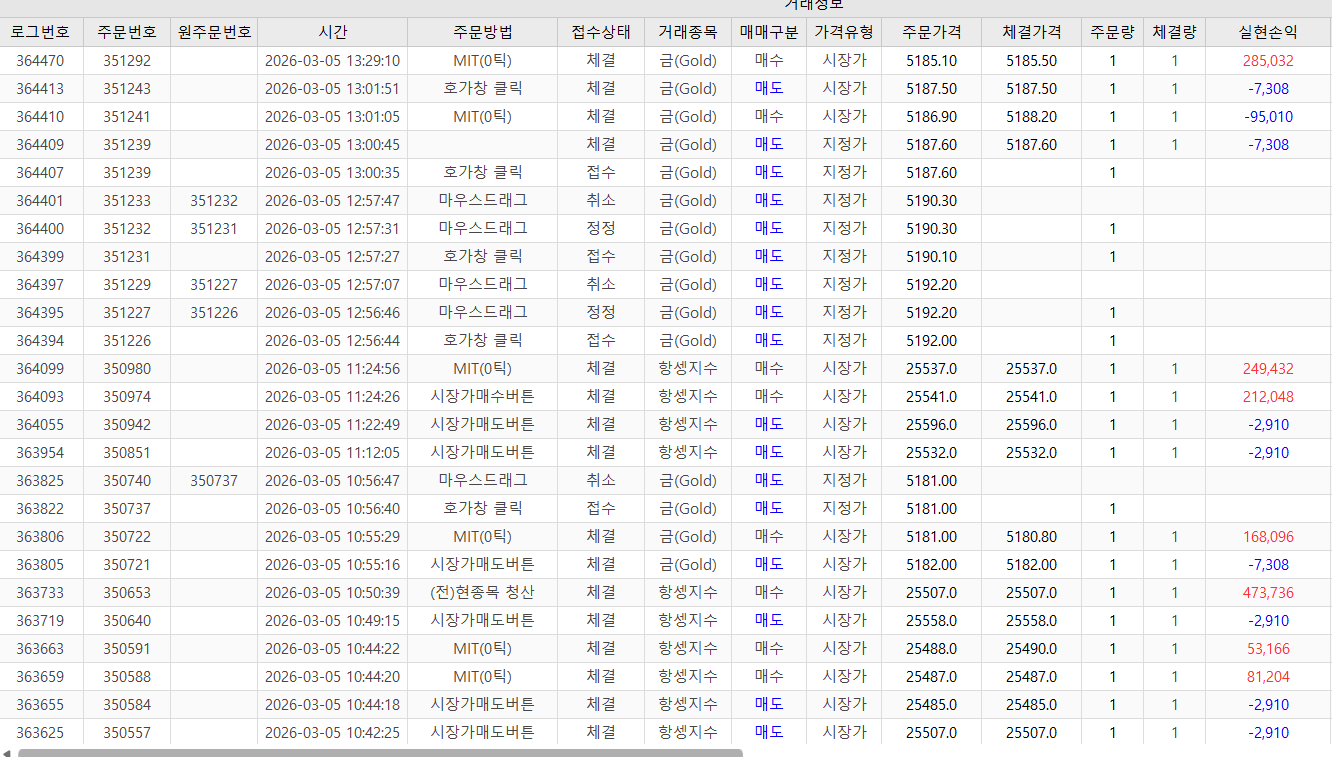
Task: Click the 시간 column header
Action: click(x=332, y=32)
